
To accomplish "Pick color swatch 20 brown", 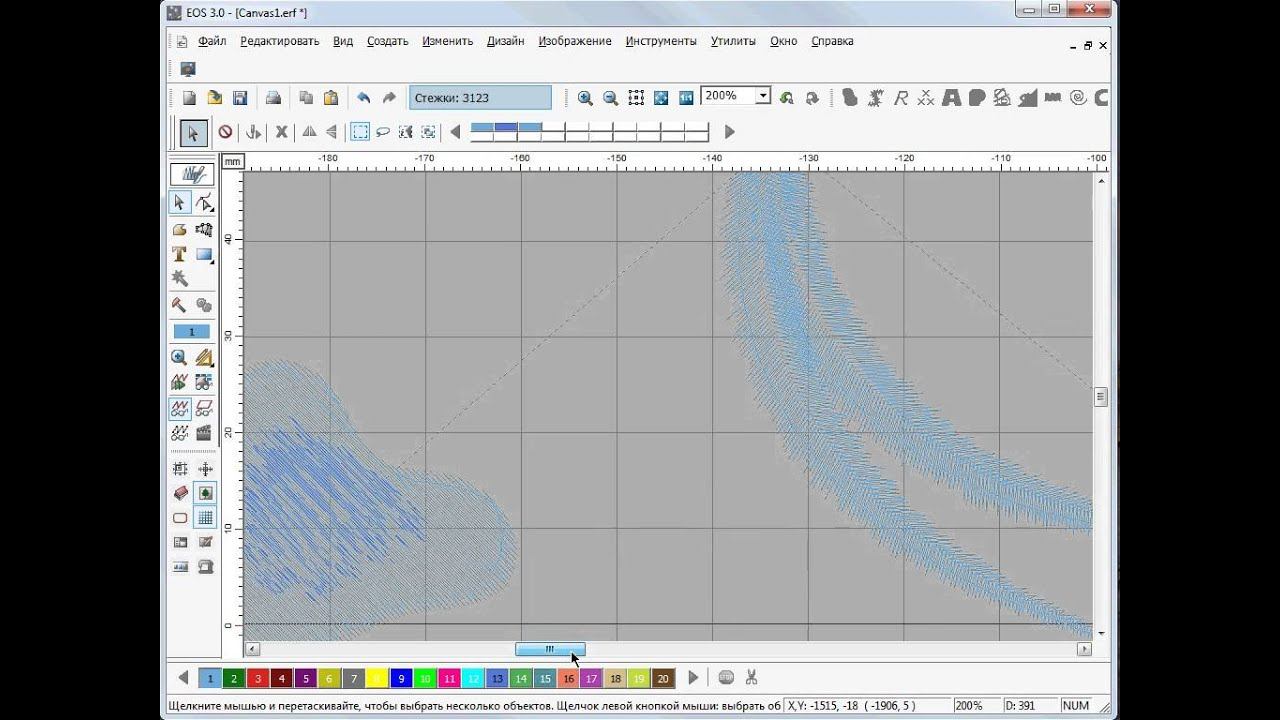I will (663, 678).
